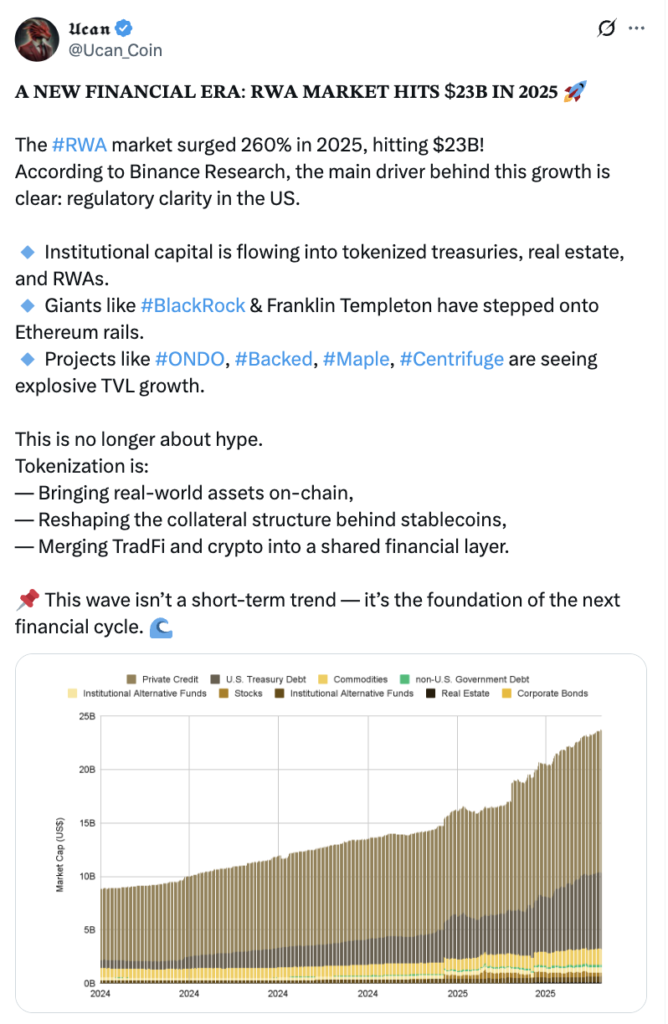The width and height of the screenshot is (668, 1024).
Task: Click the Ucan profile avatar
Action: [37, 38]
